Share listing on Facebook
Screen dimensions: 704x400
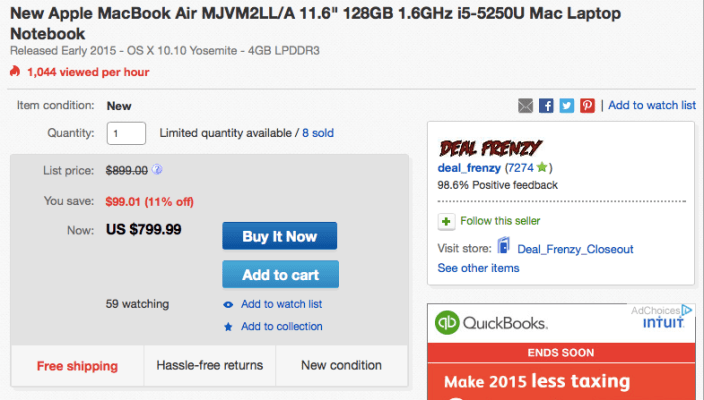[x=547, y=105]
